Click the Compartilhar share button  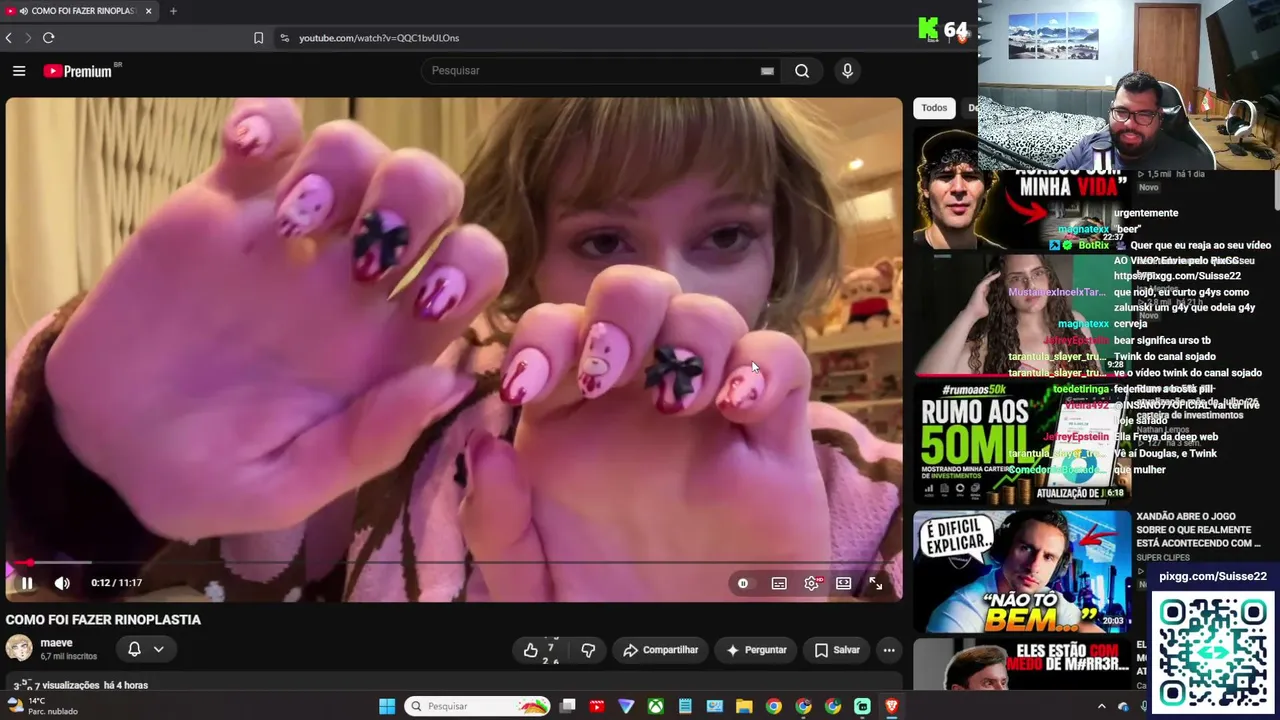tap(661, 650)
